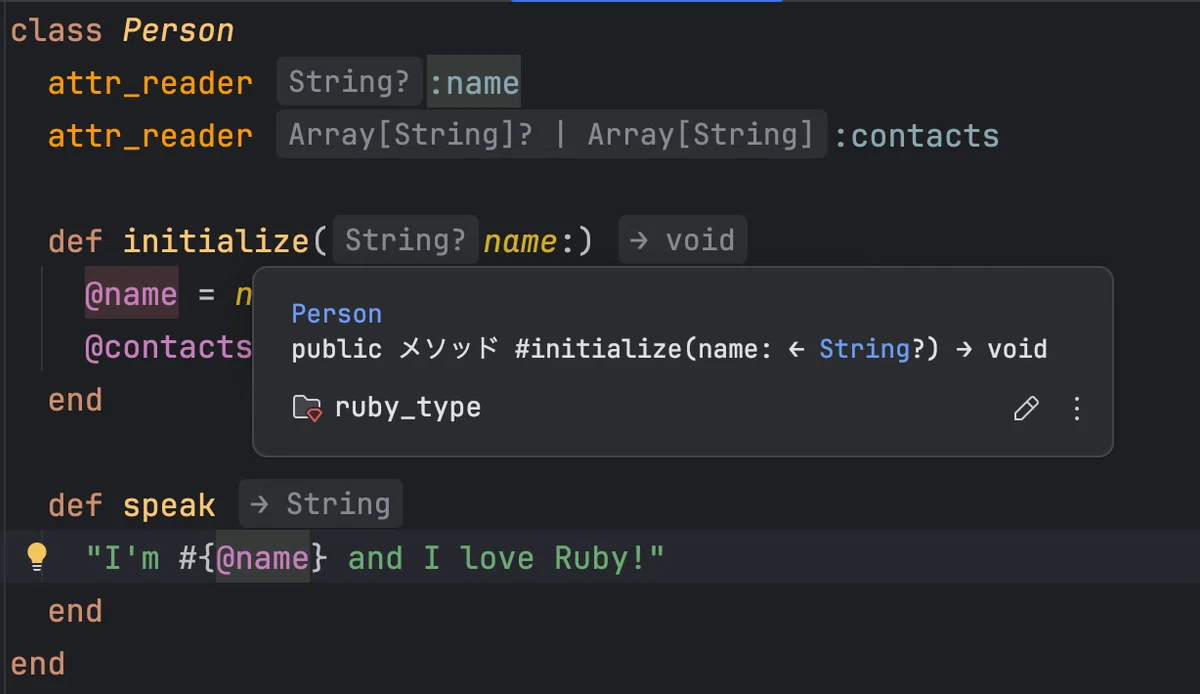
Task: Click the → String return hint after speak
Action: point(321,504)
